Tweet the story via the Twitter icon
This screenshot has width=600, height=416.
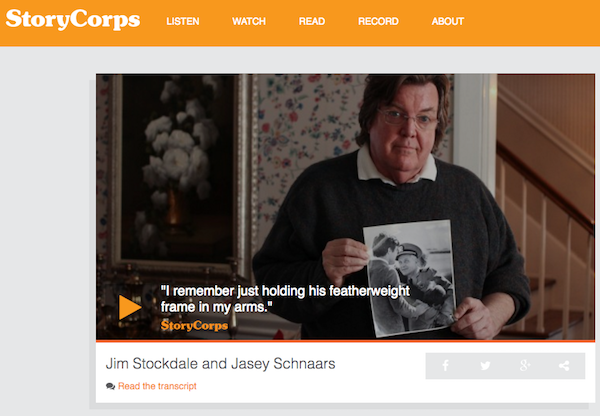[x=485, y=366]
